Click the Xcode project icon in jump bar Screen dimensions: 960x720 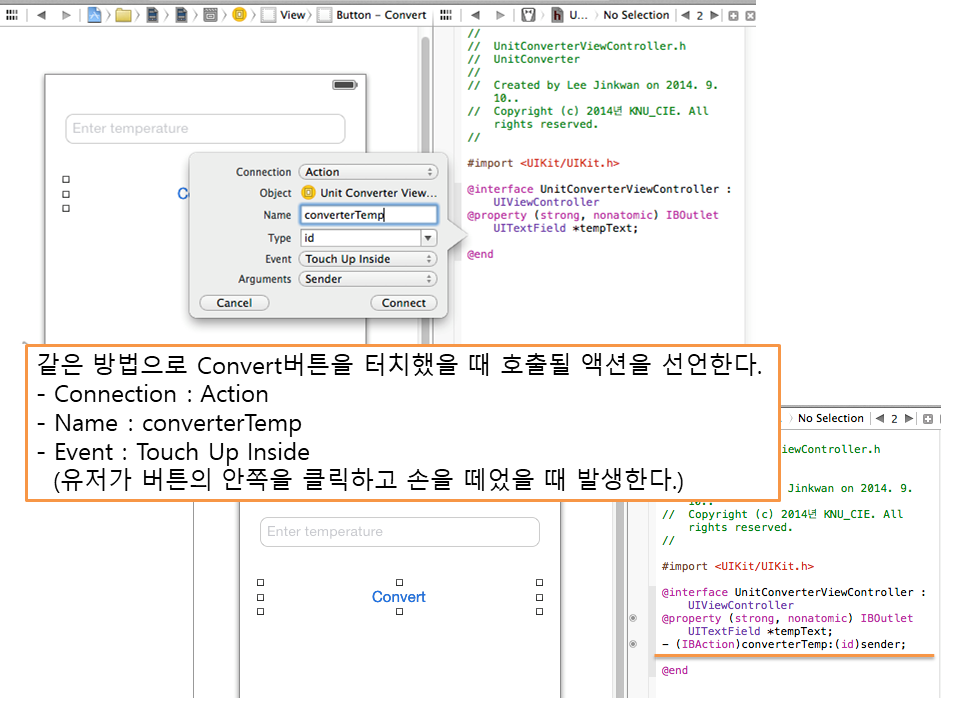(x=94, y=15)
